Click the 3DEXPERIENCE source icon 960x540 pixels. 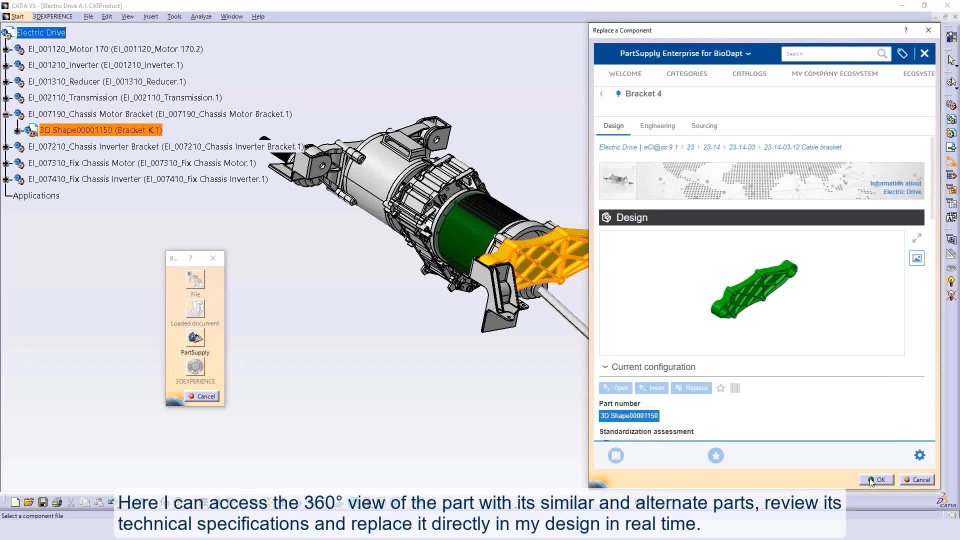pyautogui.click(x=195, y=366)
